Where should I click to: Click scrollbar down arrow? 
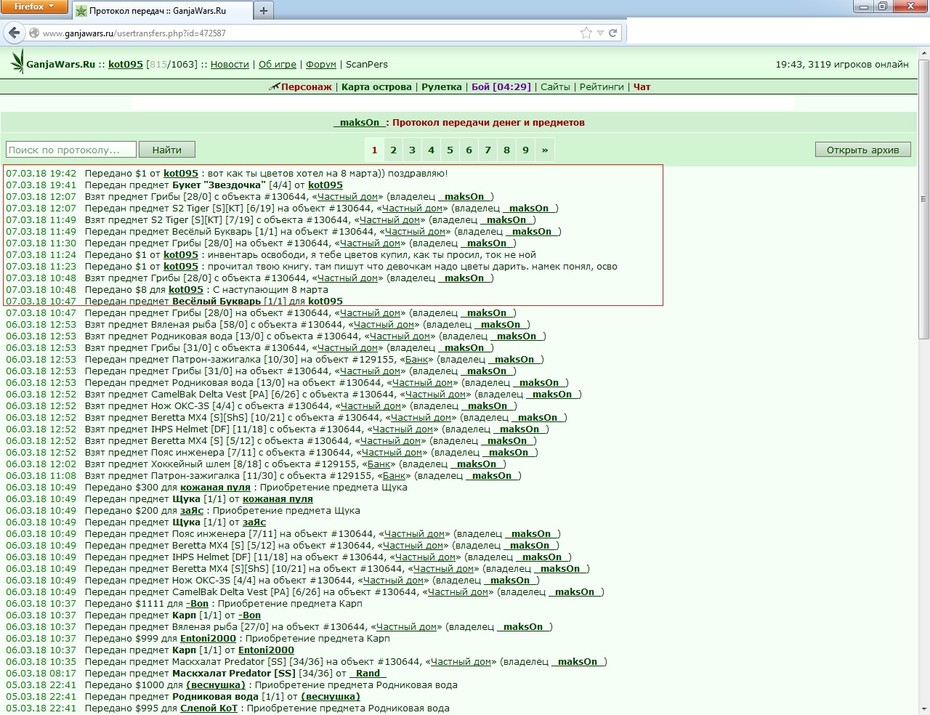[x=923, y=708]
